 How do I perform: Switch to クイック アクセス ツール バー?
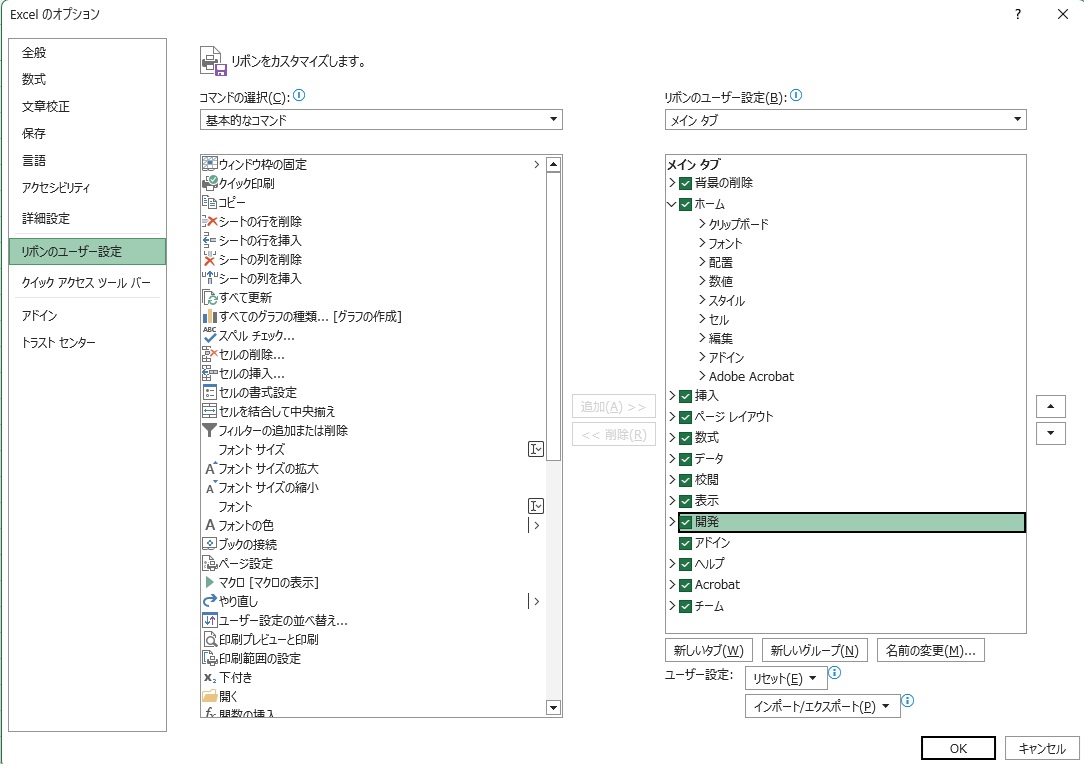pos(86,283)
